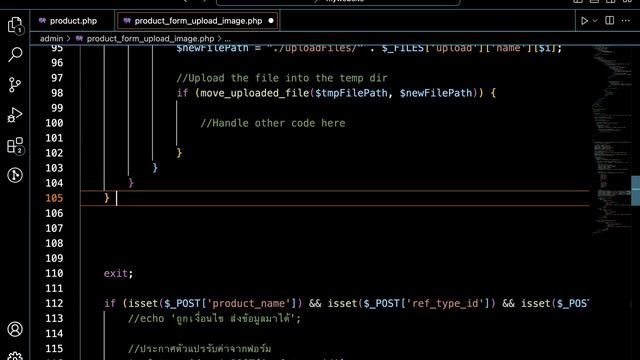Screen dimensions: 640x360
Task: Click the admin breadcrumb folder
Action: [51, 38]
